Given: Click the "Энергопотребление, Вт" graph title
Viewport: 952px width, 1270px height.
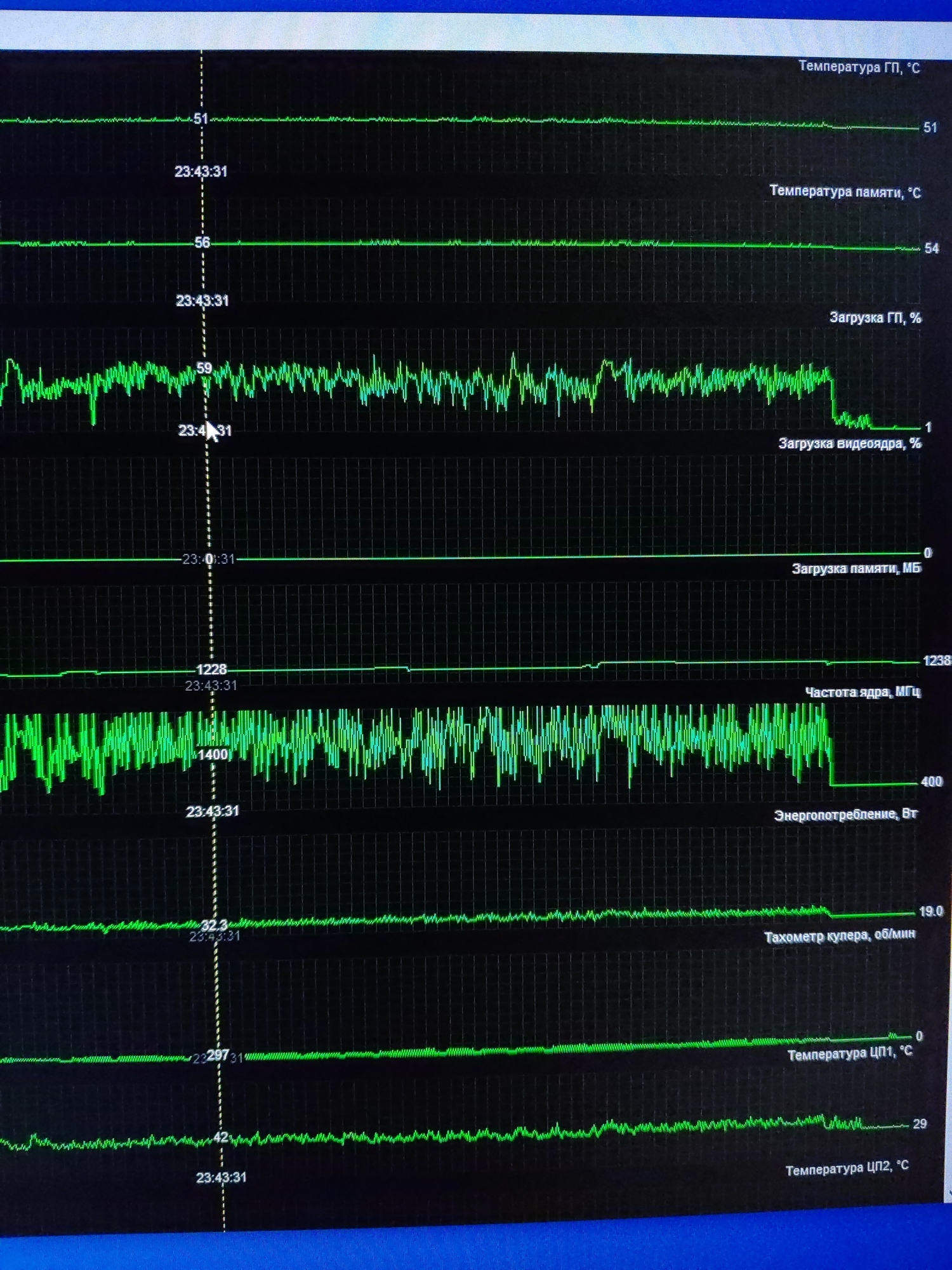Looking at the screenshot, I should click(845, 815).
